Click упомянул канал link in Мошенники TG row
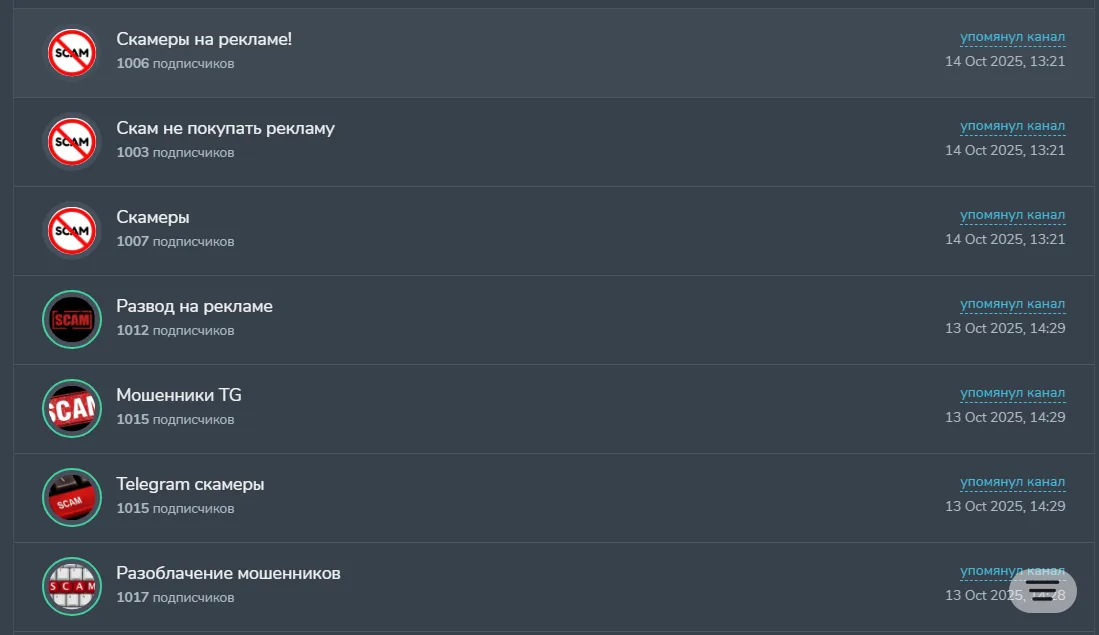1099x635 pixels. (x=1012, y=393)
